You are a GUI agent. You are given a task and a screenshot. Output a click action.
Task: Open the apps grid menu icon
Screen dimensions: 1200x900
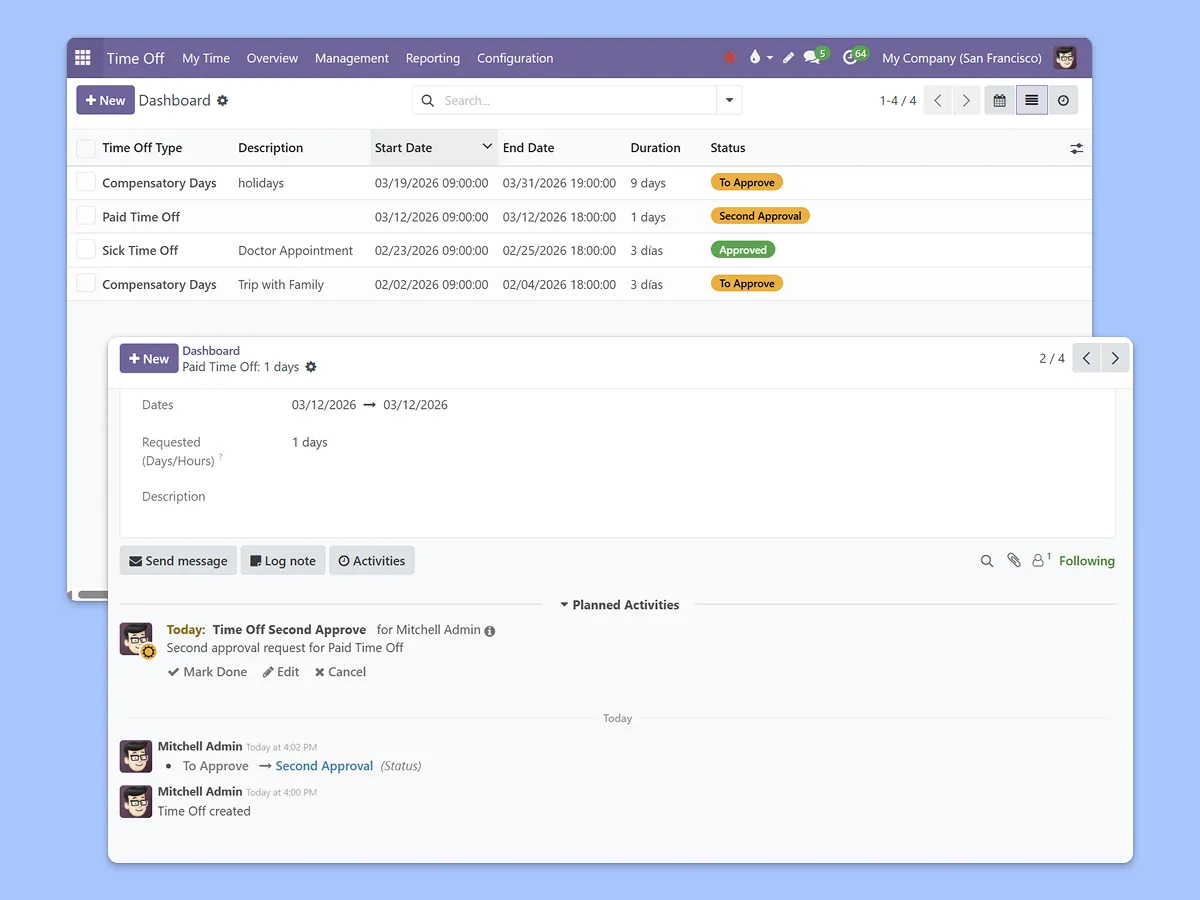(83, 58)
